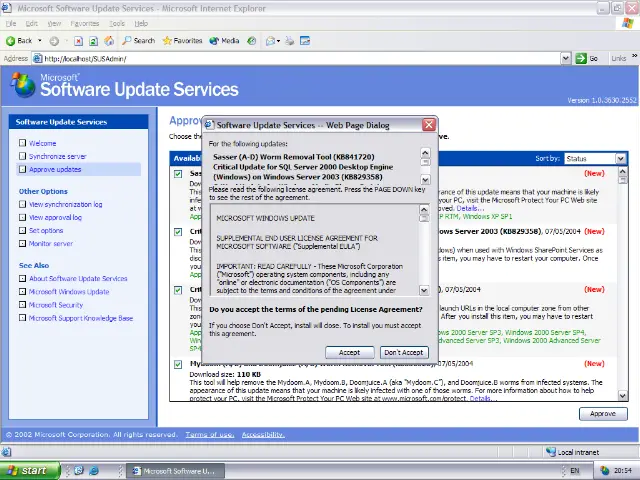Open About Software Update Services link
Screen dimensions: 640x480
[x=78, y=278]
